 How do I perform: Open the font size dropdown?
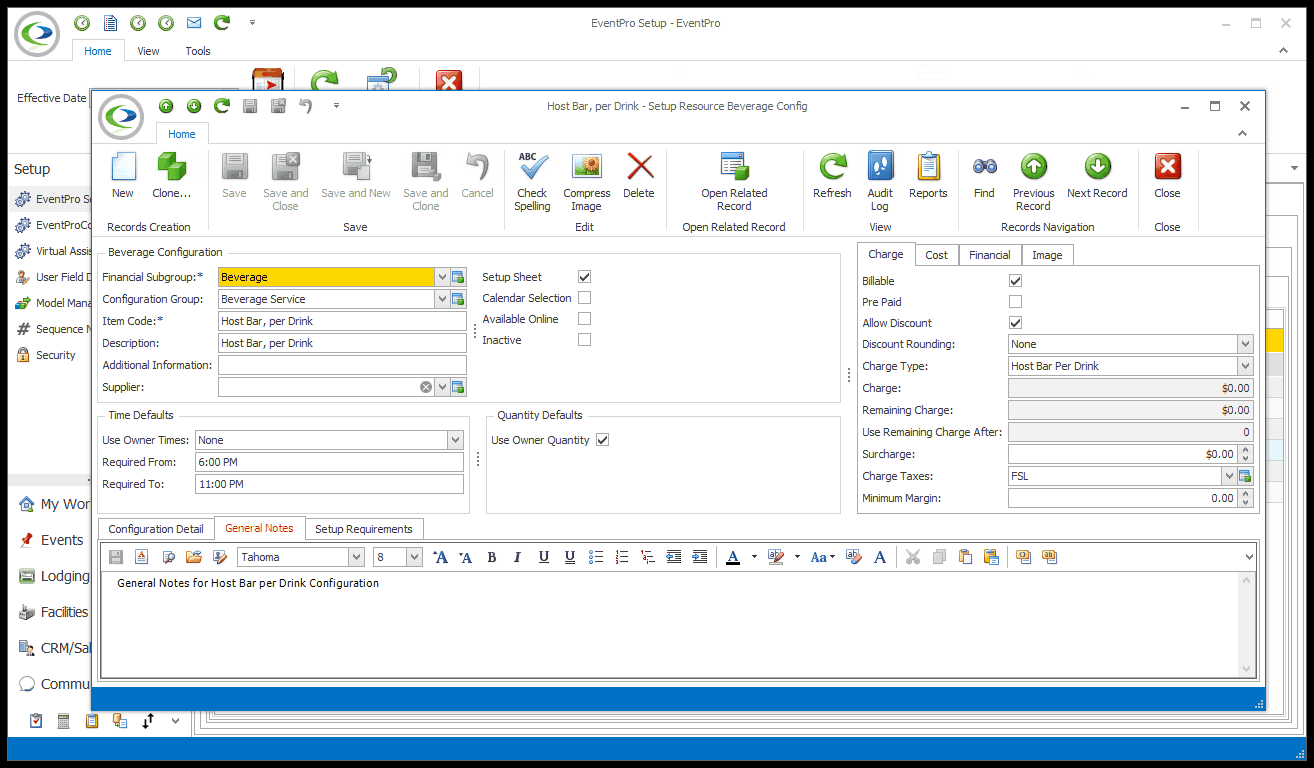point(414,557)
